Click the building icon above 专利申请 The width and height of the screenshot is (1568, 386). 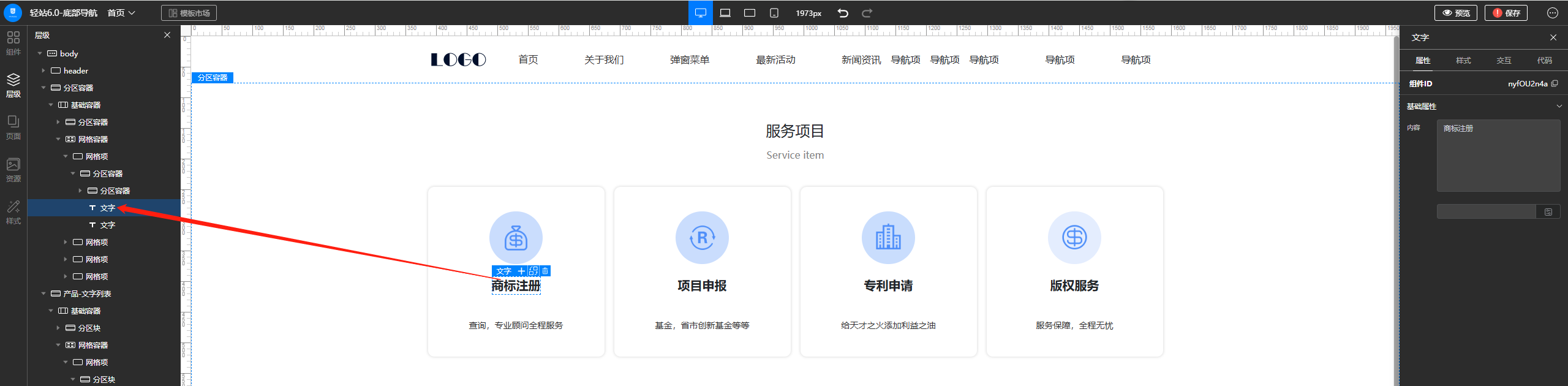point(888,238)
